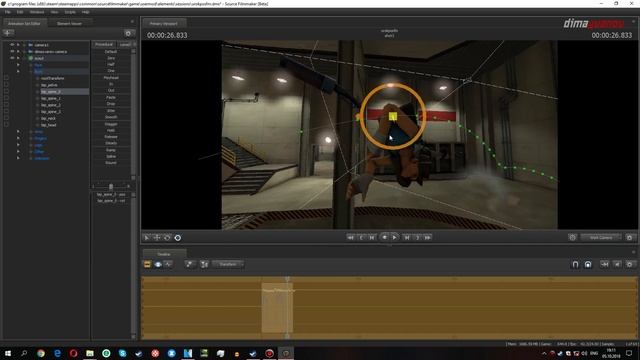The width and height of the screenshot is (640, 360).
Task: Switch to the Graph Editor mode
Action: pyautogui.click(x=168, y=264)
